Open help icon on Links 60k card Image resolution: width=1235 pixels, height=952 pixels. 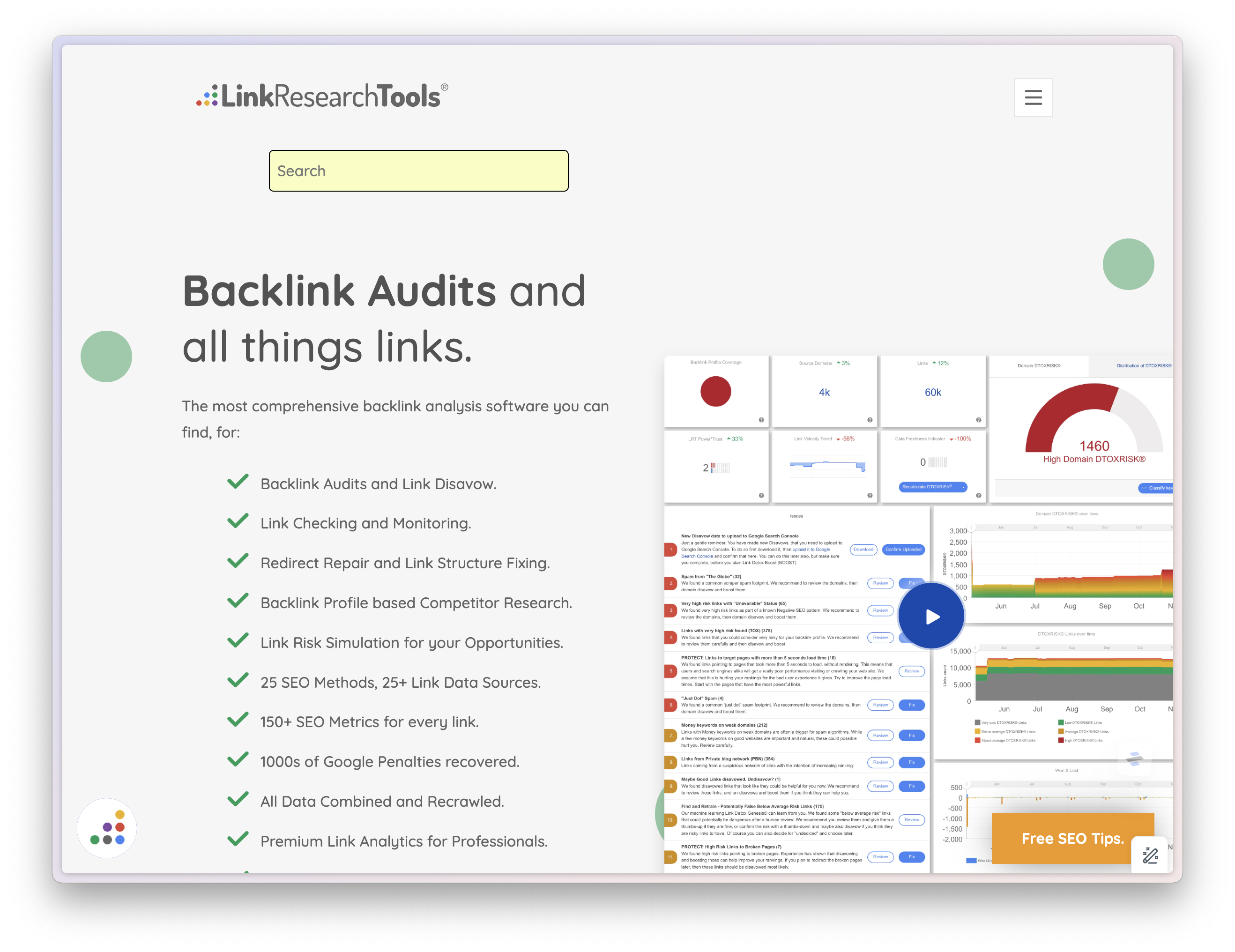978,420
